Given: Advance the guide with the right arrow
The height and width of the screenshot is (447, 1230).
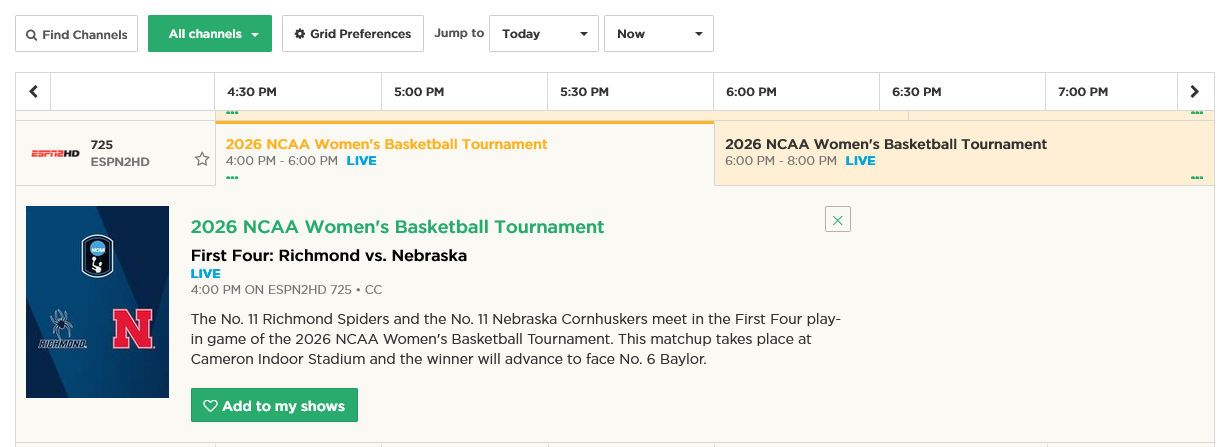Looking at the screenshot, I should (x=1194, y=92).
